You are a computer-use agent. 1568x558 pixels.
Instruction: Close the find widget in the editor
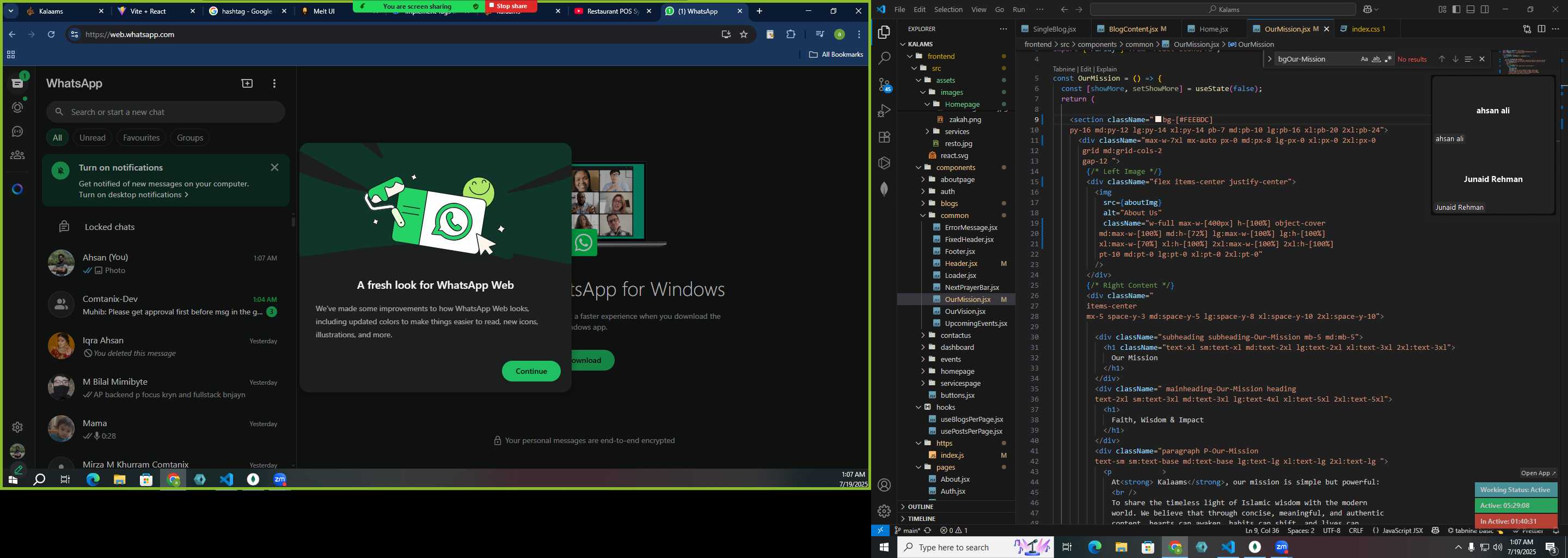click(x=1481, y=59)
